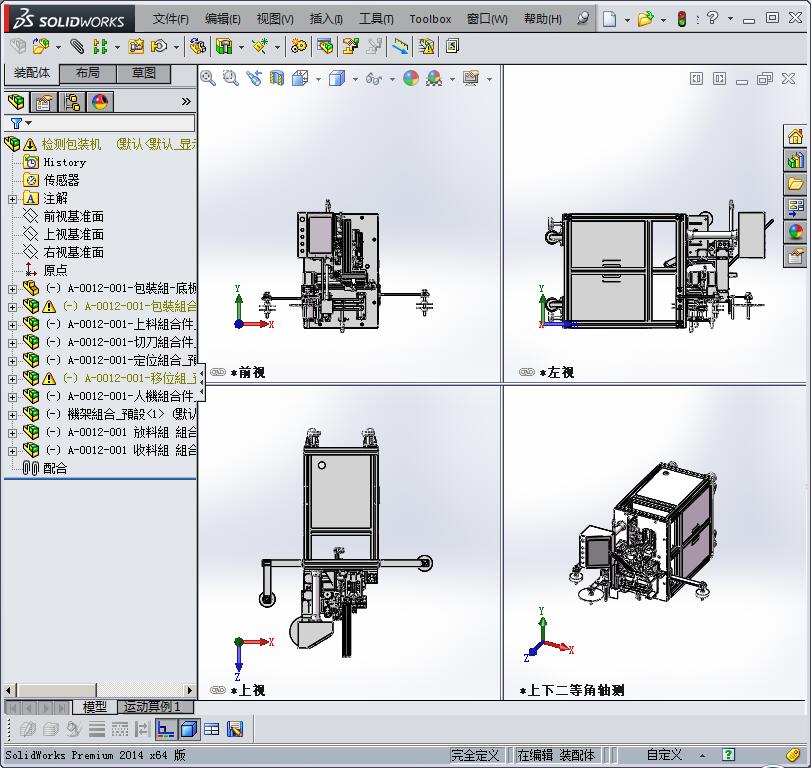The image size is (811, 768).
Task: Select the 配合 mates folder in tree
Action: click(x=55, y=469)
